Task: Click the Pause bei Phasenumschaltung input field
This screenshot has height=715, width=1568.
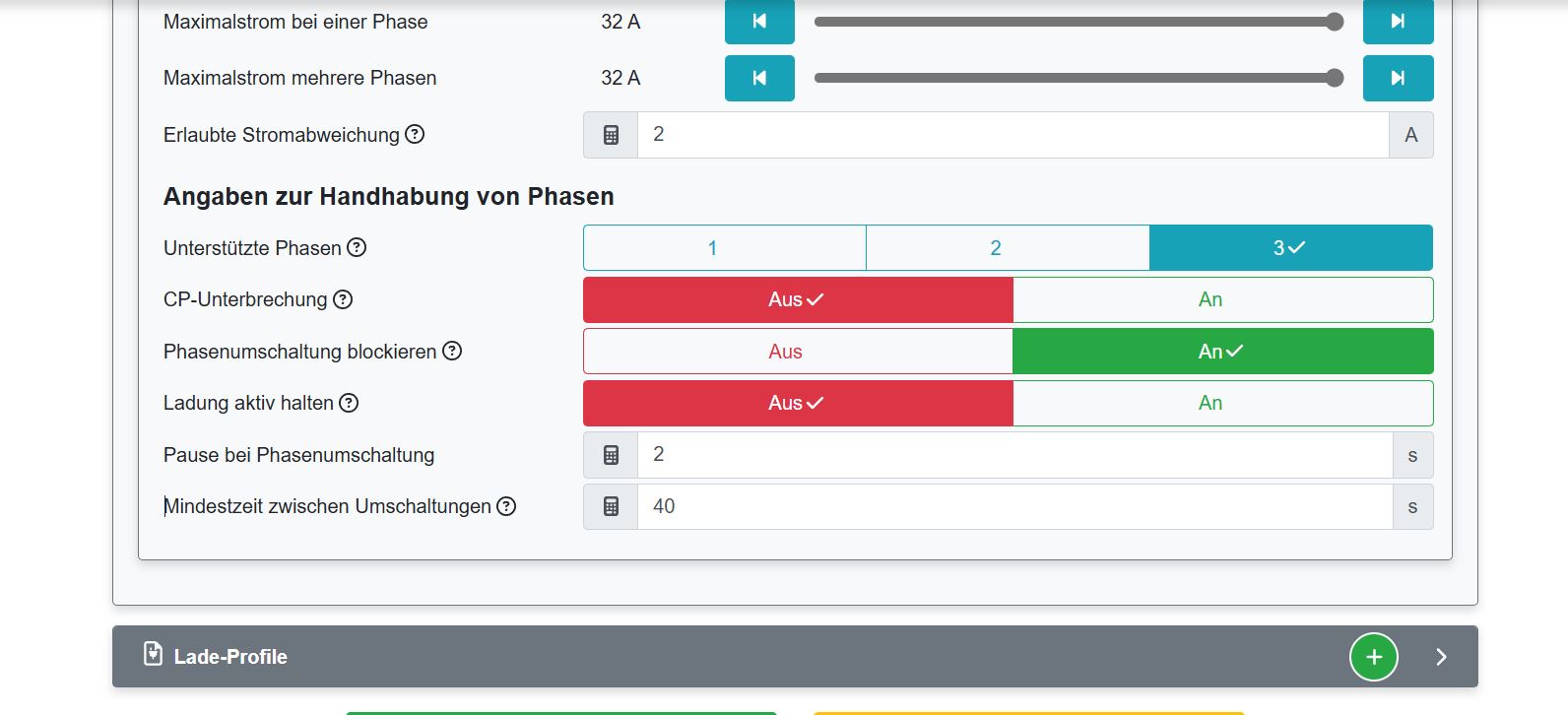Action: (x=1014, y=455)
